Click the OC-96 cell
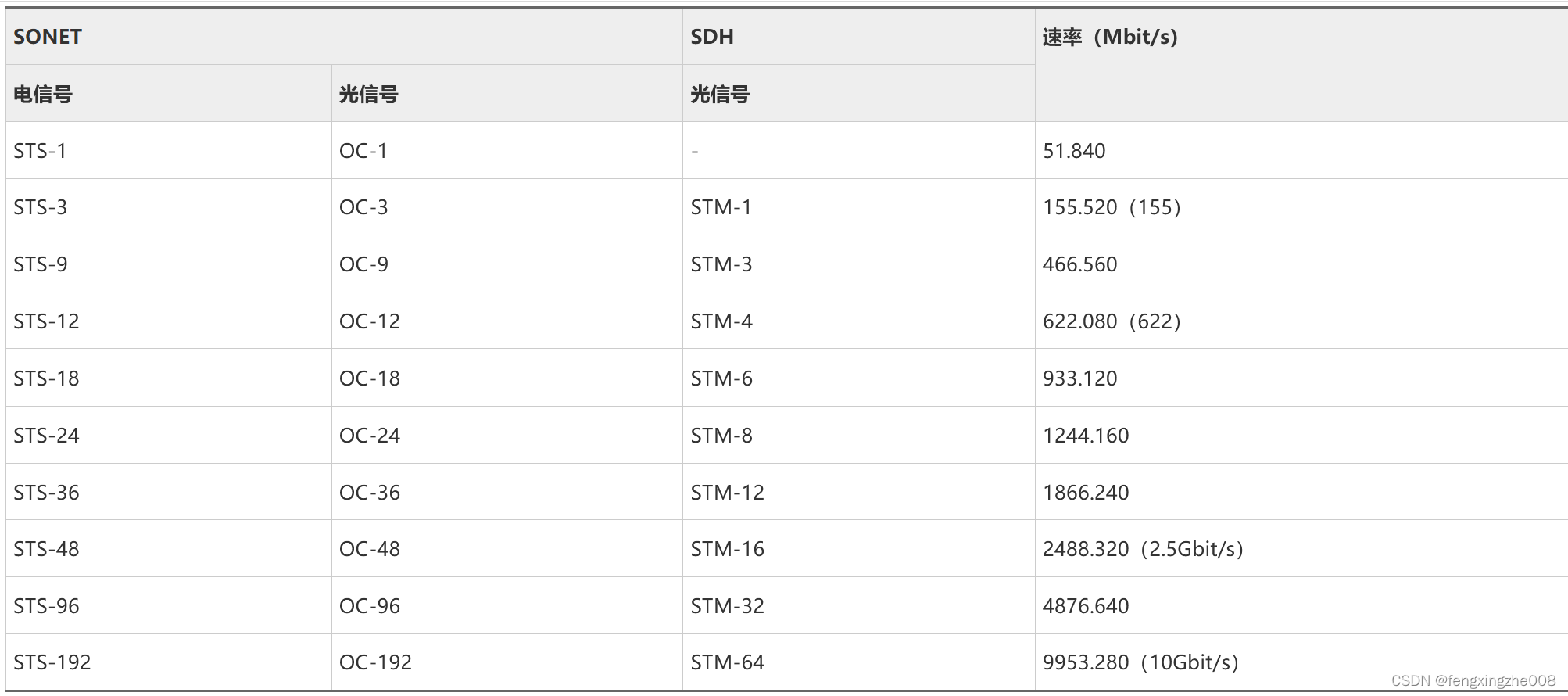1568x696 pixels. tap(369, 606)
